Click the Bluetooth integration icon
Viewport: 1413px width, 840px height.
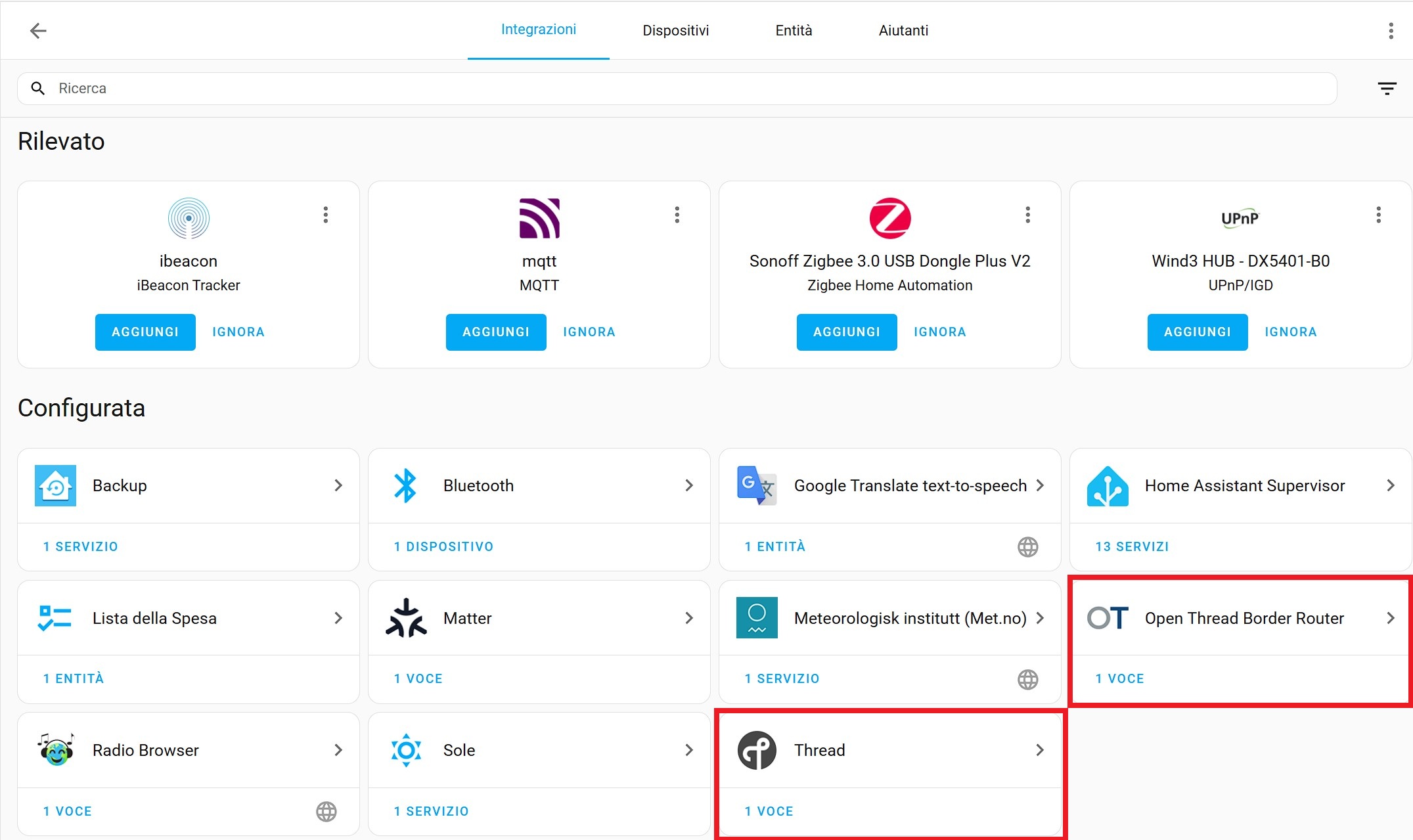pyautogui.click(x=406, y=485)
